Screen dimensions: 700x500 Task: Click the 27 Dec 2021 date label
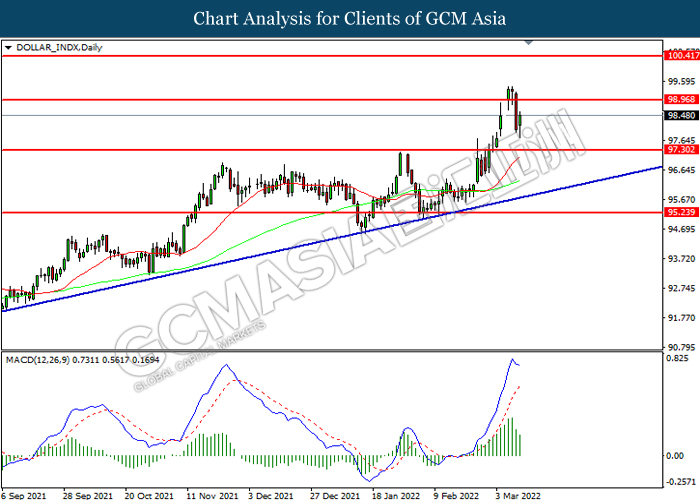335,495
